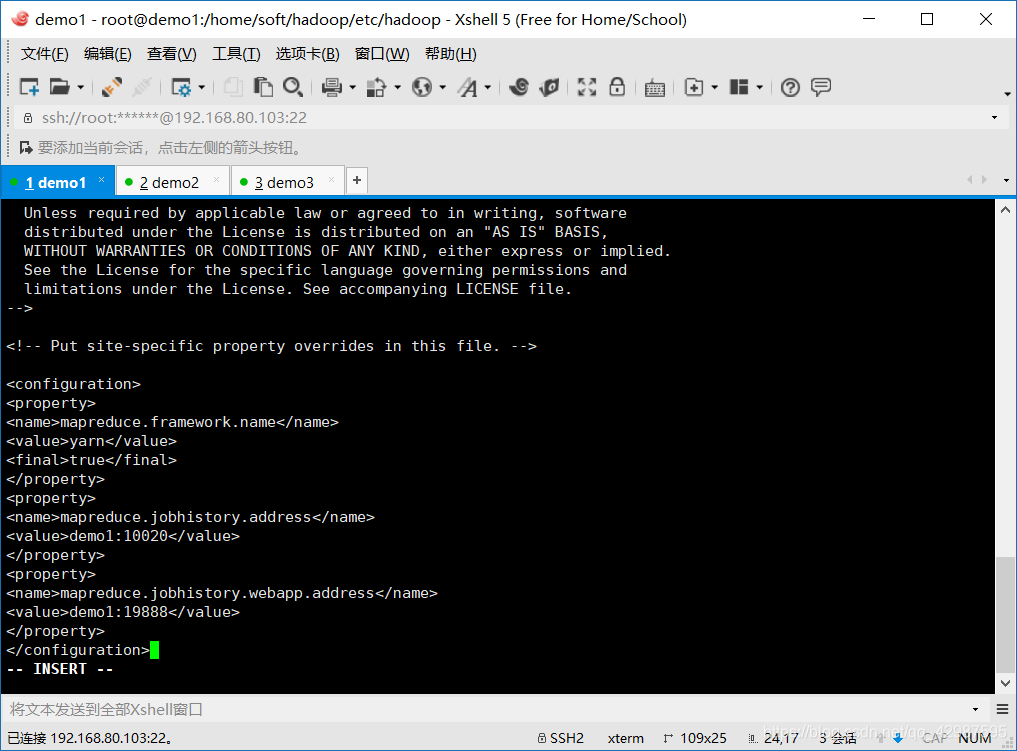
Task: Click the add-session arrow flag icon
Action: 26,148
